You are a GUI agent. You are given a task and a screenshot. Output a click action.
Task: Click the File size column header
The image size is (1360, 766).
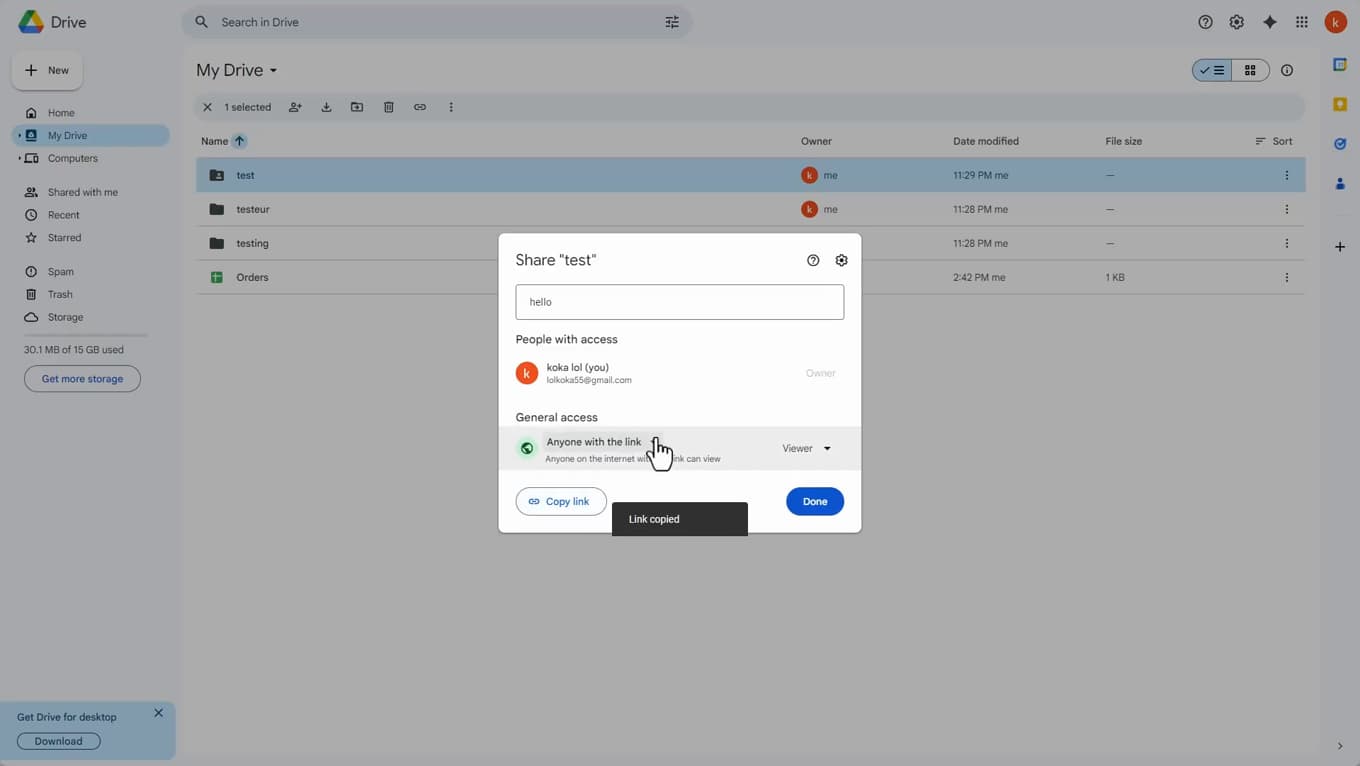click(1124, 141)
